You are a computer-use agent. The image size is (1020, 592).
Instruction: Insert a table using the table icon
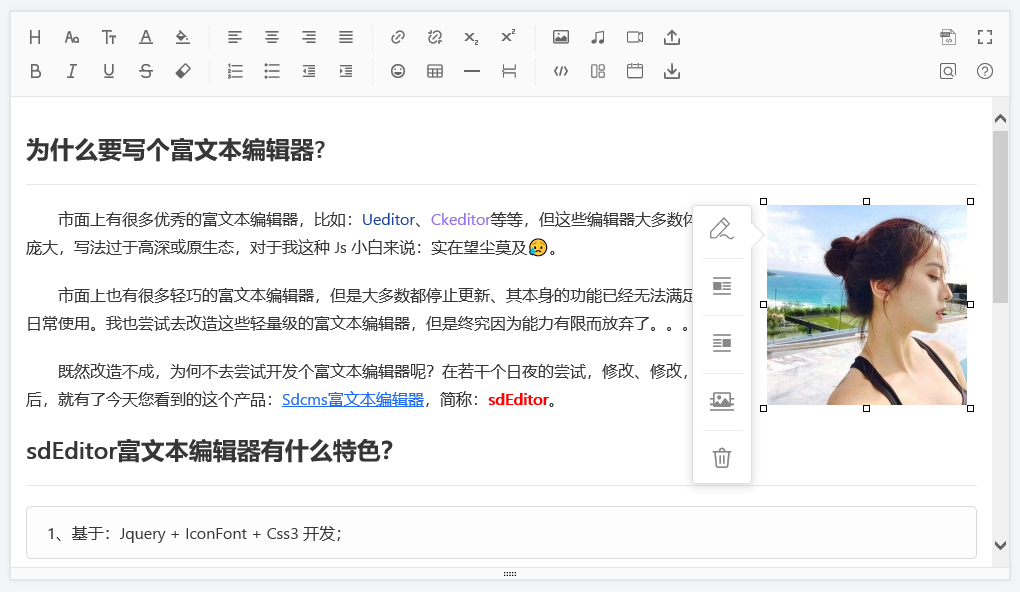[x=435, y=71]
